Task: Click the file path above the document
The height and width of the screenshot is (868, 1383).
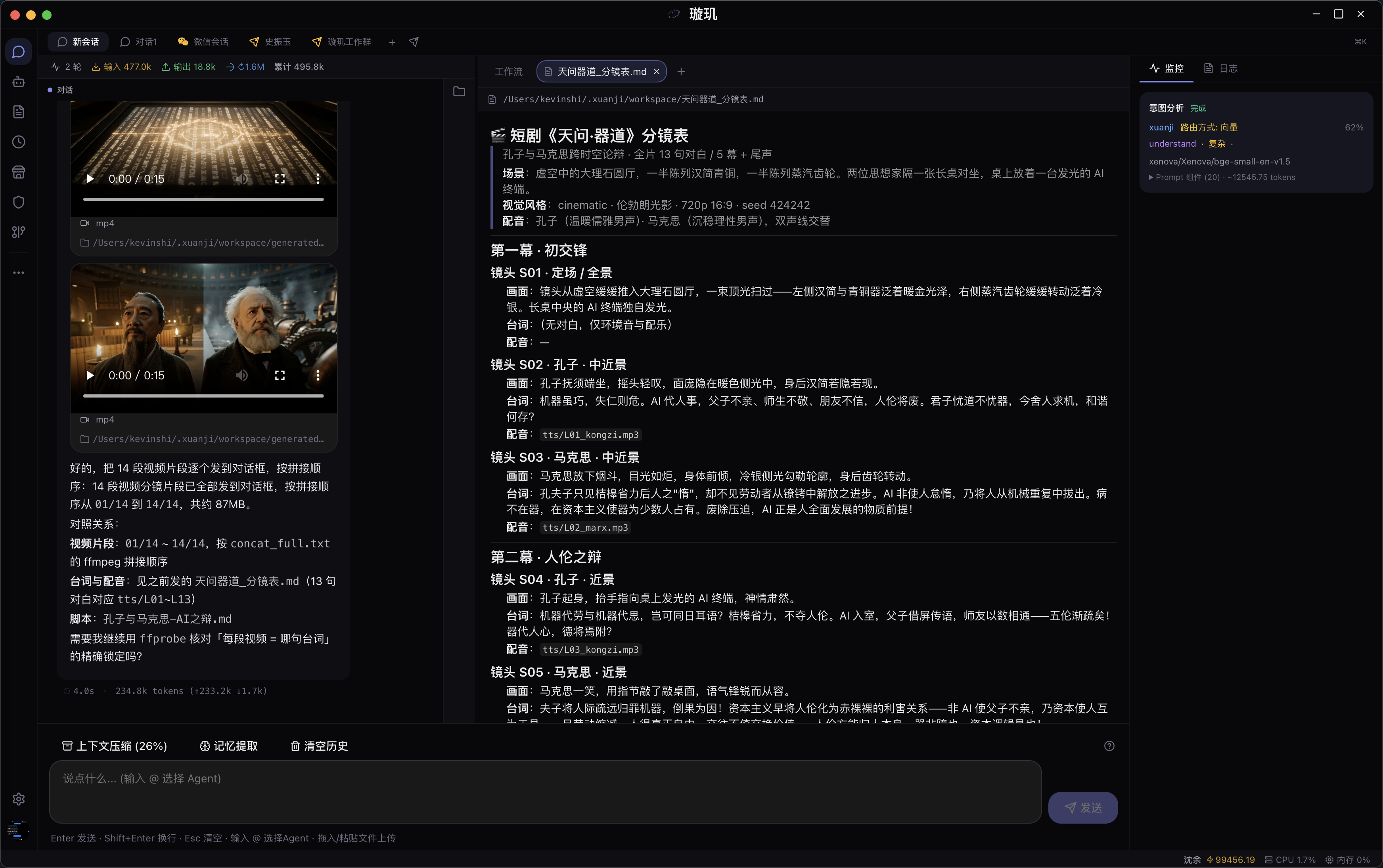Action: pos(633,99)
